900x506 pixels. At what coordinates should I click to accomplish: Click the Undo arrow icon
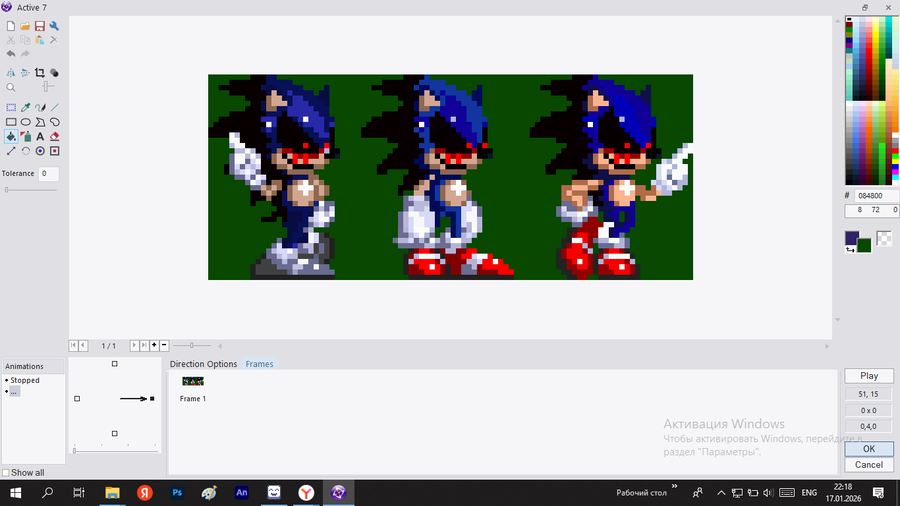(11, 54)
